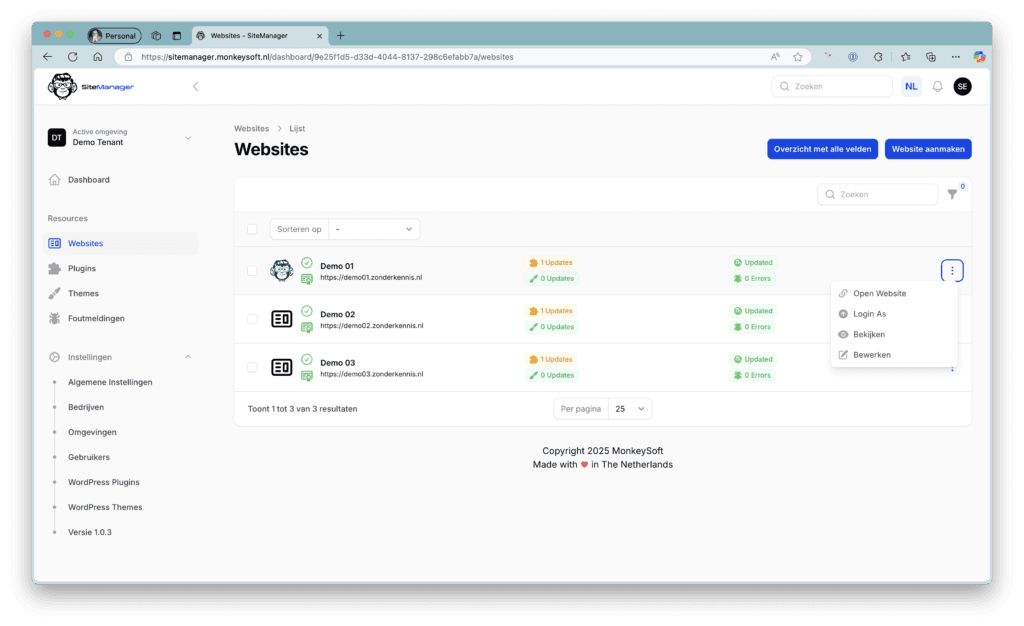Collapse sidebar with the left chevron

(x=195, y=87)
